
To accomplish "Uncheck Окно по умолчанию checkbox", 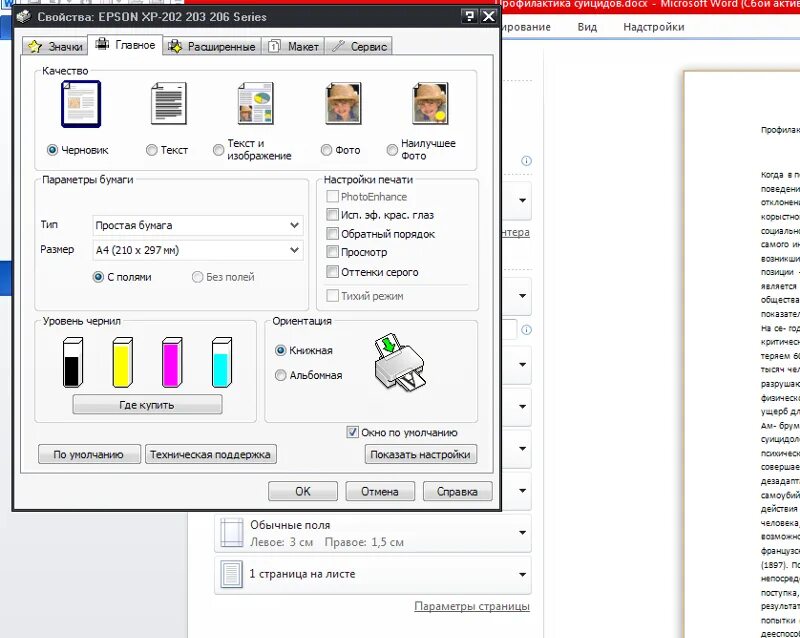I will tap(352, 432).
